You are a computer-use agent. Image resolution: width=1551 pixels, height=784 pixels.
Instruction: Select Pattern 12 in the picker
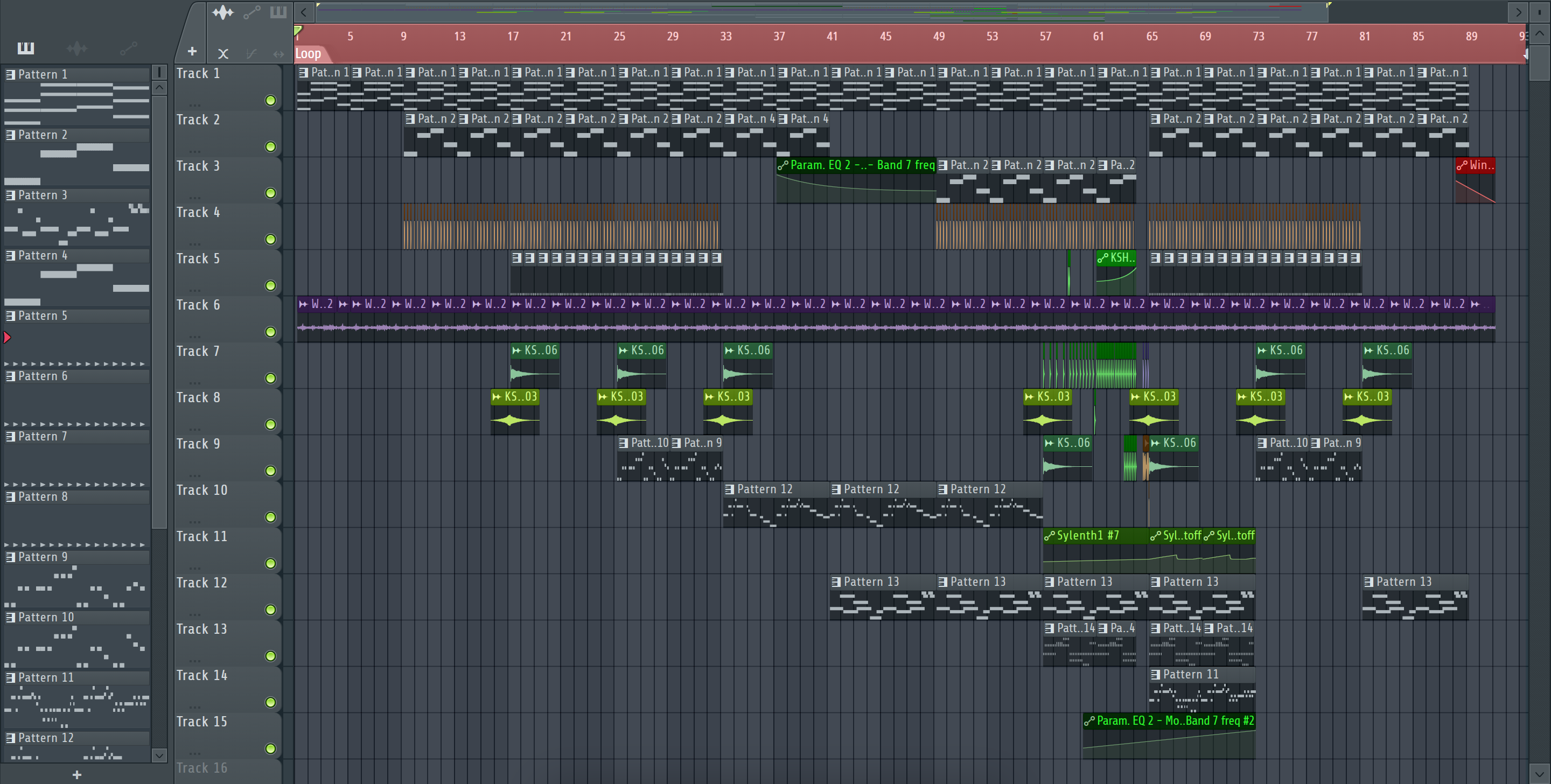(x=76, y=738)
